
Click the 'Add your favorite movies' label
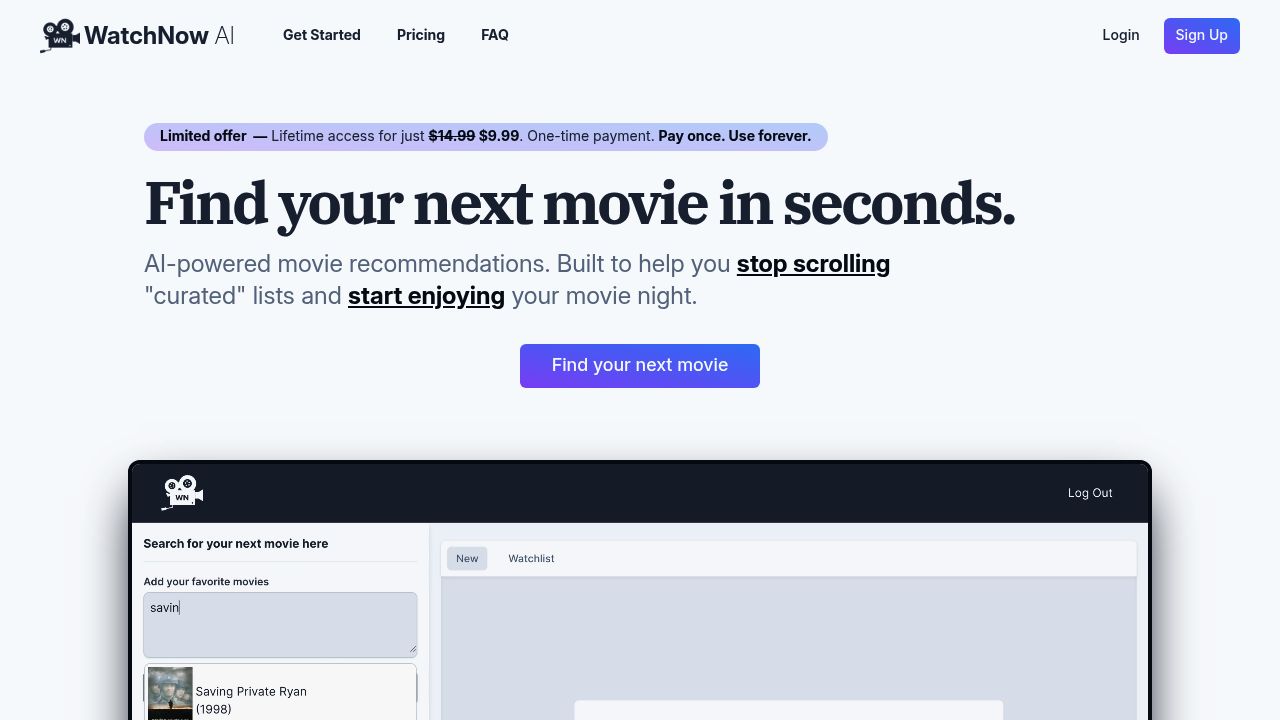point(206,582)
